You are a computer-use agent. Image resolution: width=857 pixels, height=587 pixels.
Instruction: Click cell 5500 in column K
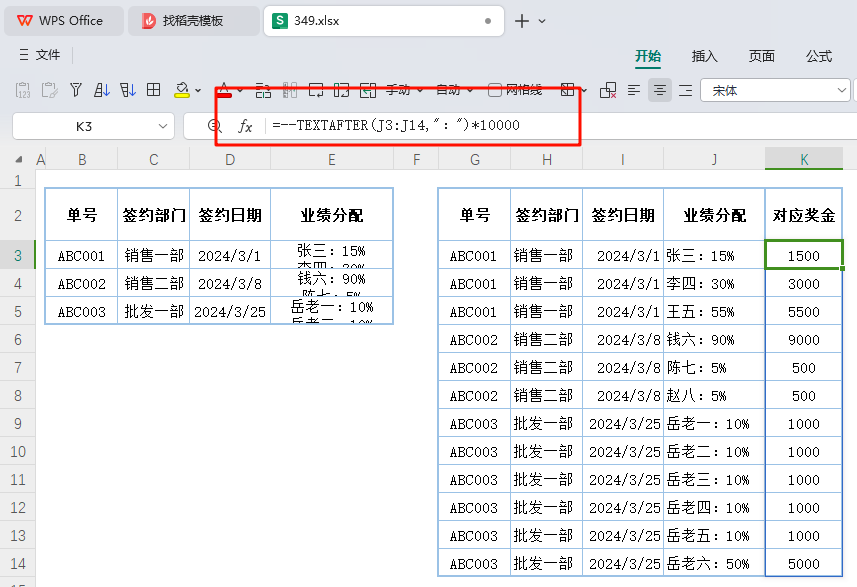pyautogui.click(x=803, y=312)
